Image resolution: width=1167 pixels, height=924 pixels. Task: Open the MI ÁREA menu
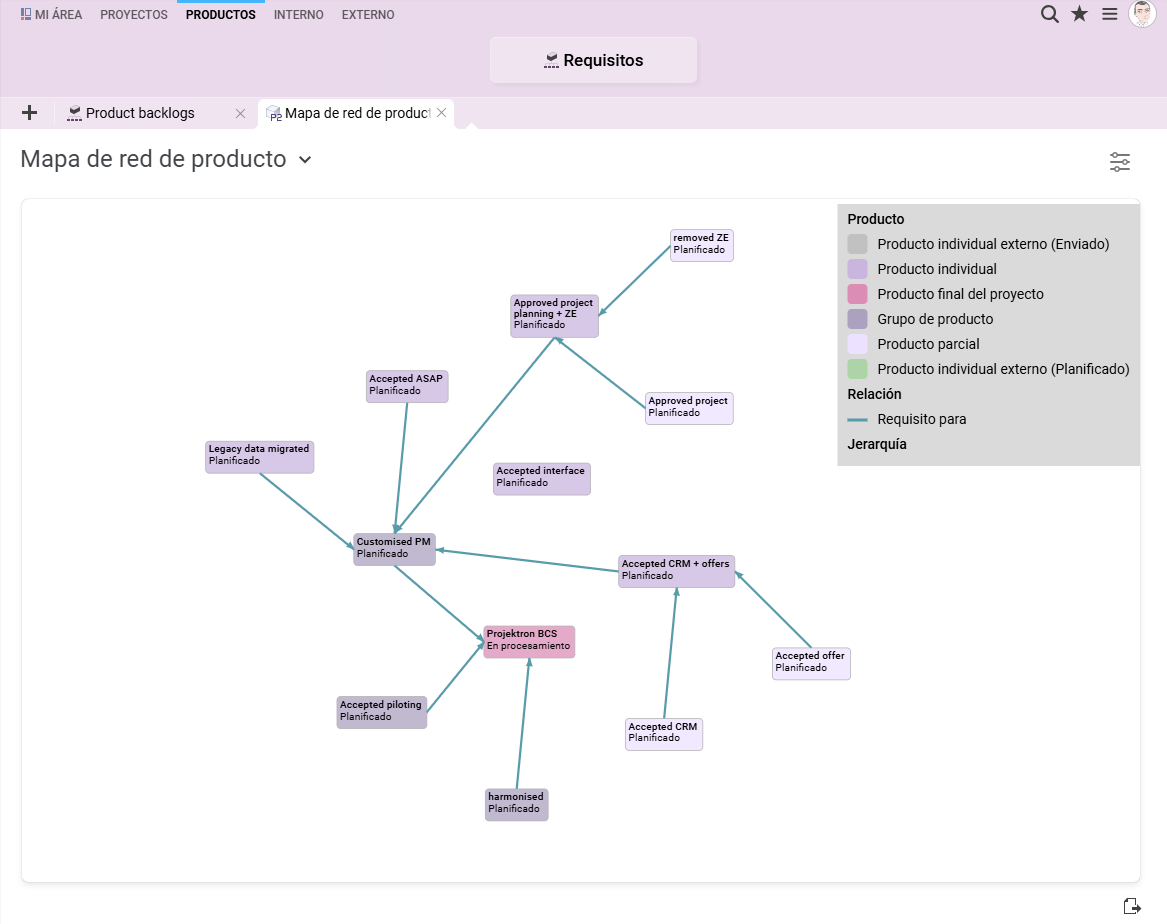click(x=51, y=15)
